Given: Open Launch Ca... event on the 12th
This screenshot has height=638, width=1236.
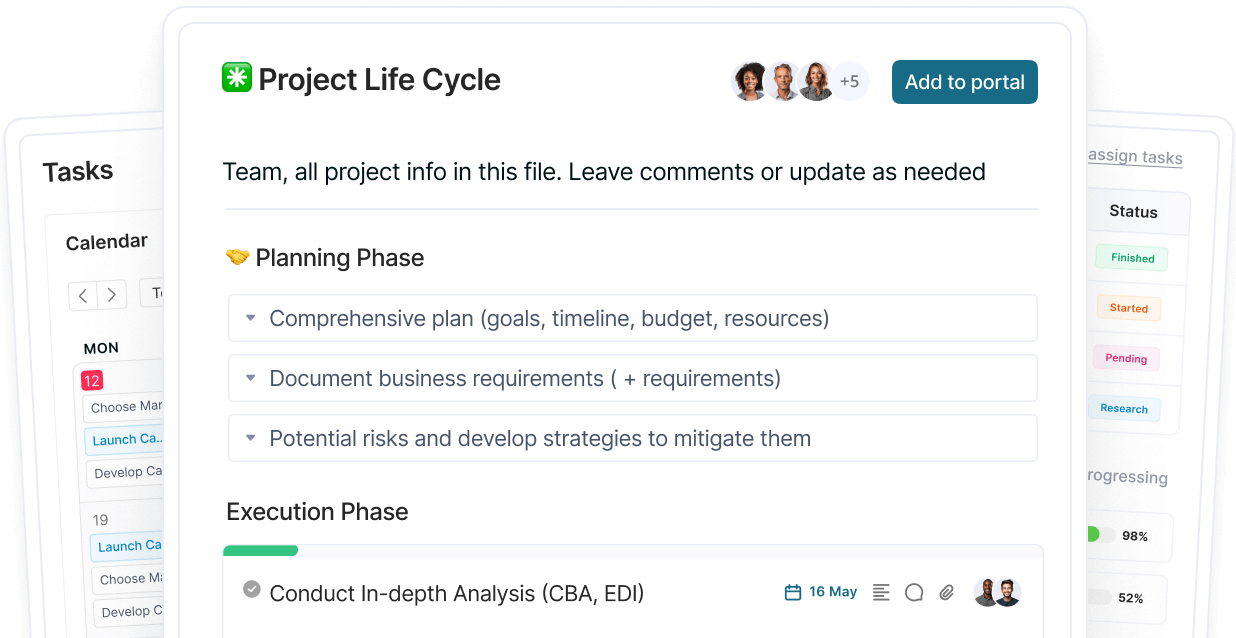Looking at the screenshot, I should click(x=126, y=439).
